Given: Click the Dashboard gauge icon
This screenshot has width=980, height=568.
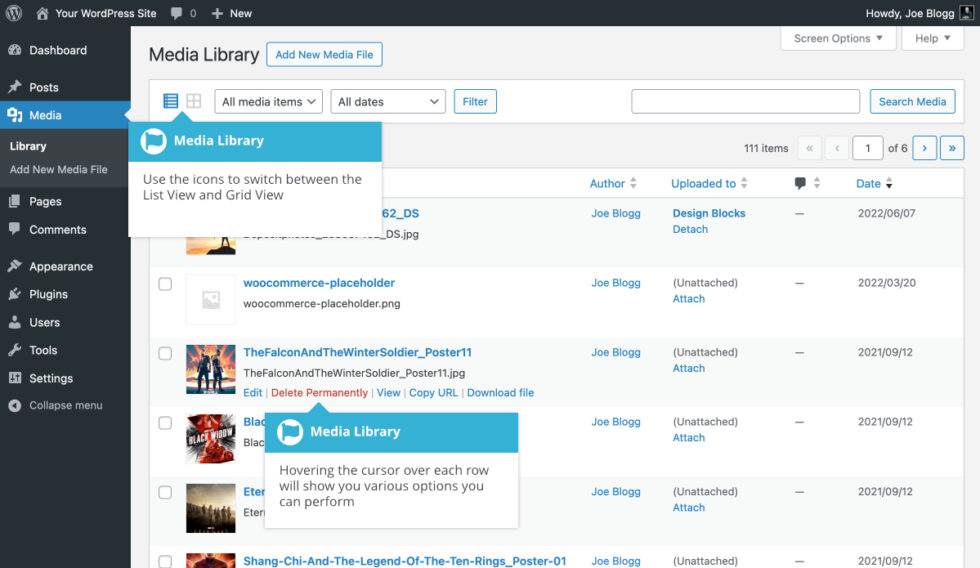Looking at the screenshot, I should pos(15,50).
